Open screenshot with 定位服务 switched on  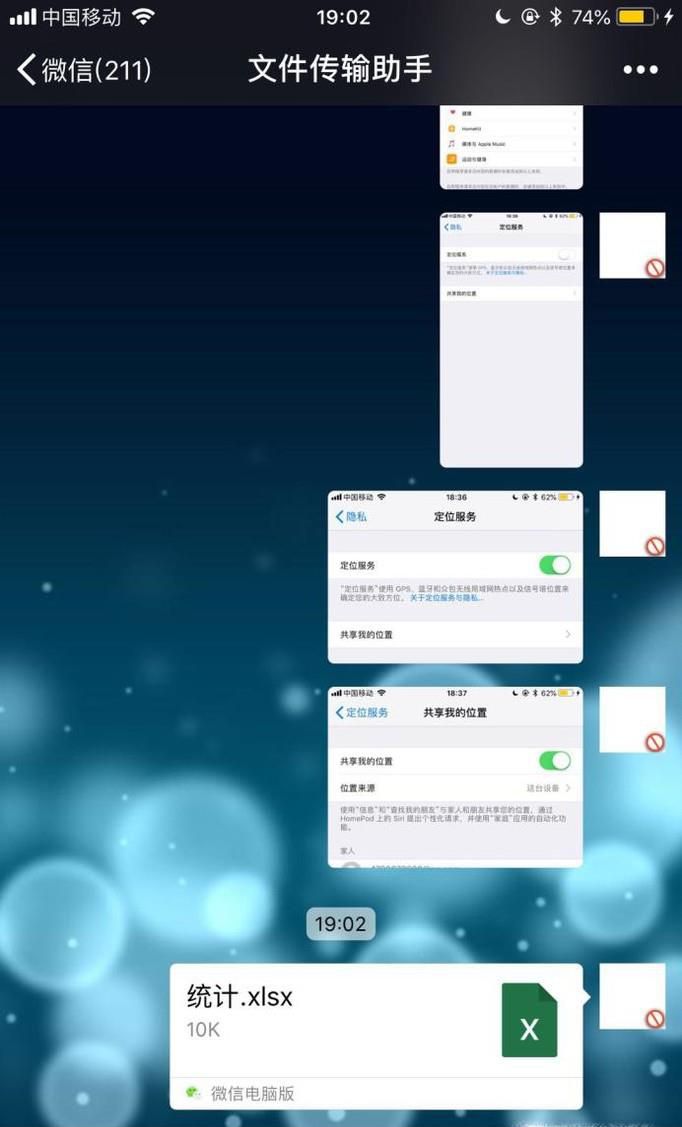pyautogui.click(x=455, y=577)
